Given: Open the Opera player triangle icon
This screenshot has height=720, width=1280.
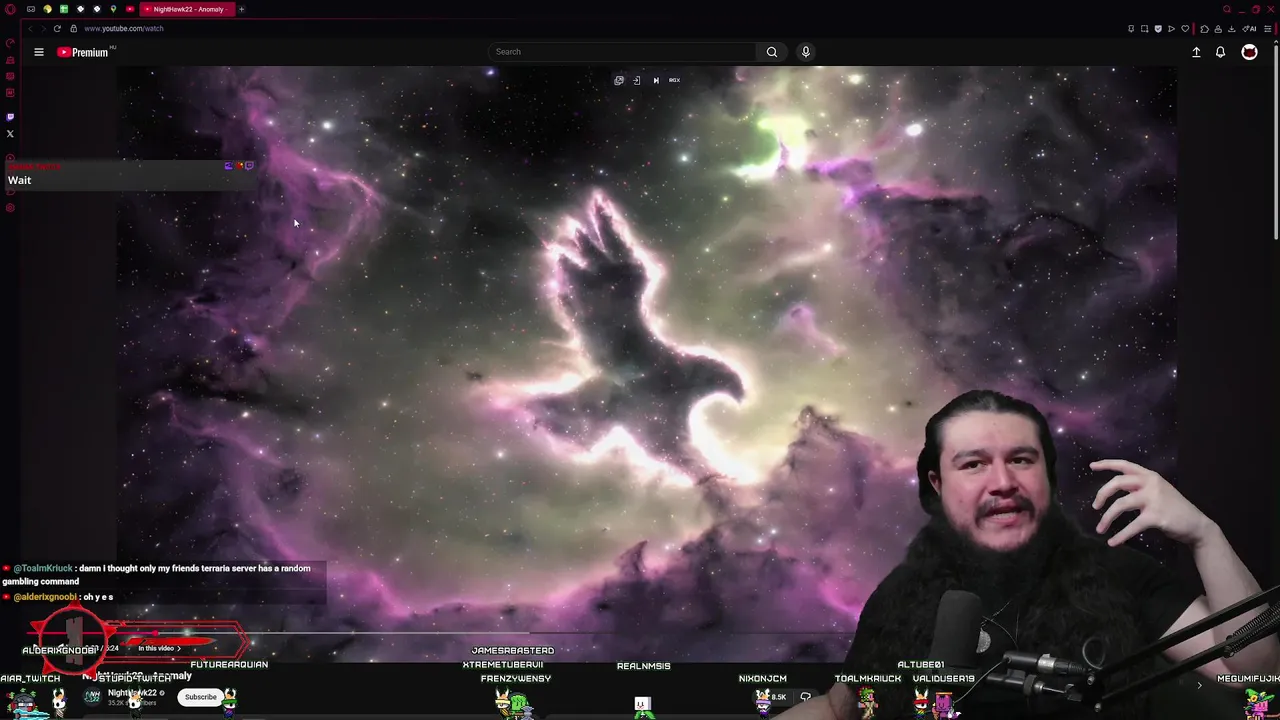Looking at the screenshot, I should click(x=1171, y=29).
